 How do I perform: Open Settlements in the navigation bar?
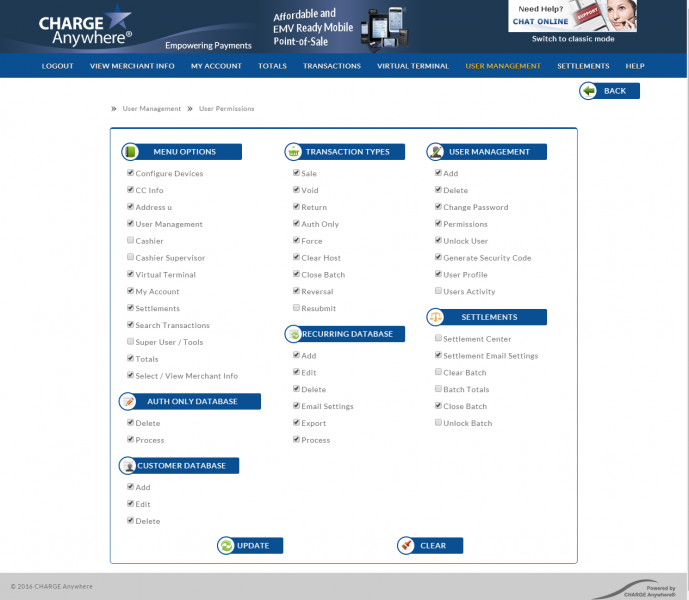583,66
